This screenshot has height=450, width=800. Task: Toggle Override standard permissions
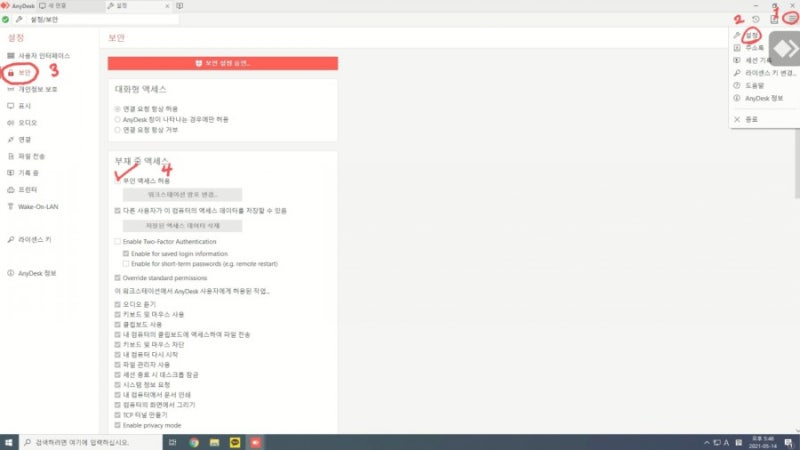(117, 278)
